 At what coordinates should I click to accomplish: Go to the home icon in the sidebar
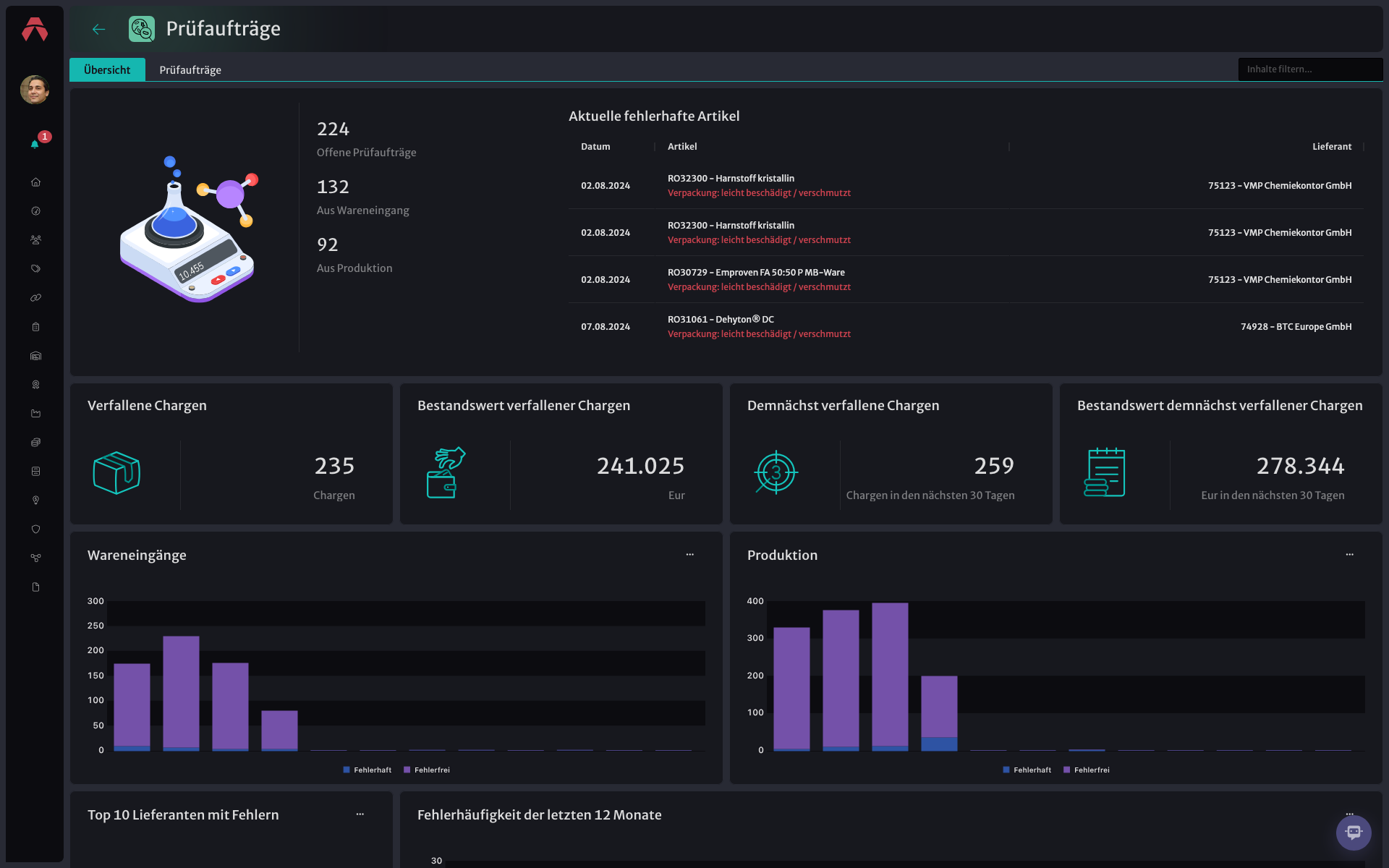[x=35, y=182]
